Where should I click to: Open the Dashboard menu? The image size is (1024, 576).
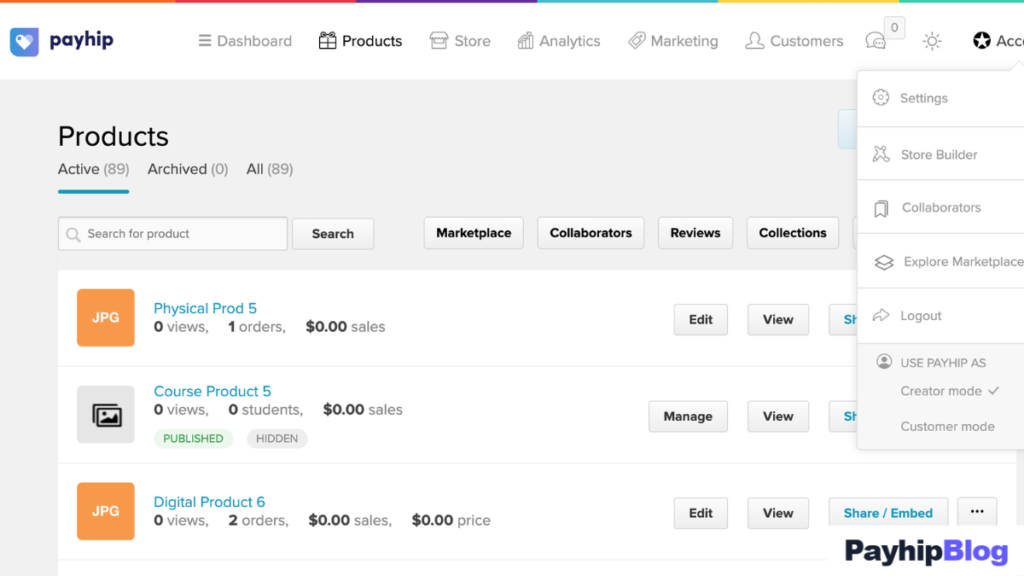click(245, 41)
